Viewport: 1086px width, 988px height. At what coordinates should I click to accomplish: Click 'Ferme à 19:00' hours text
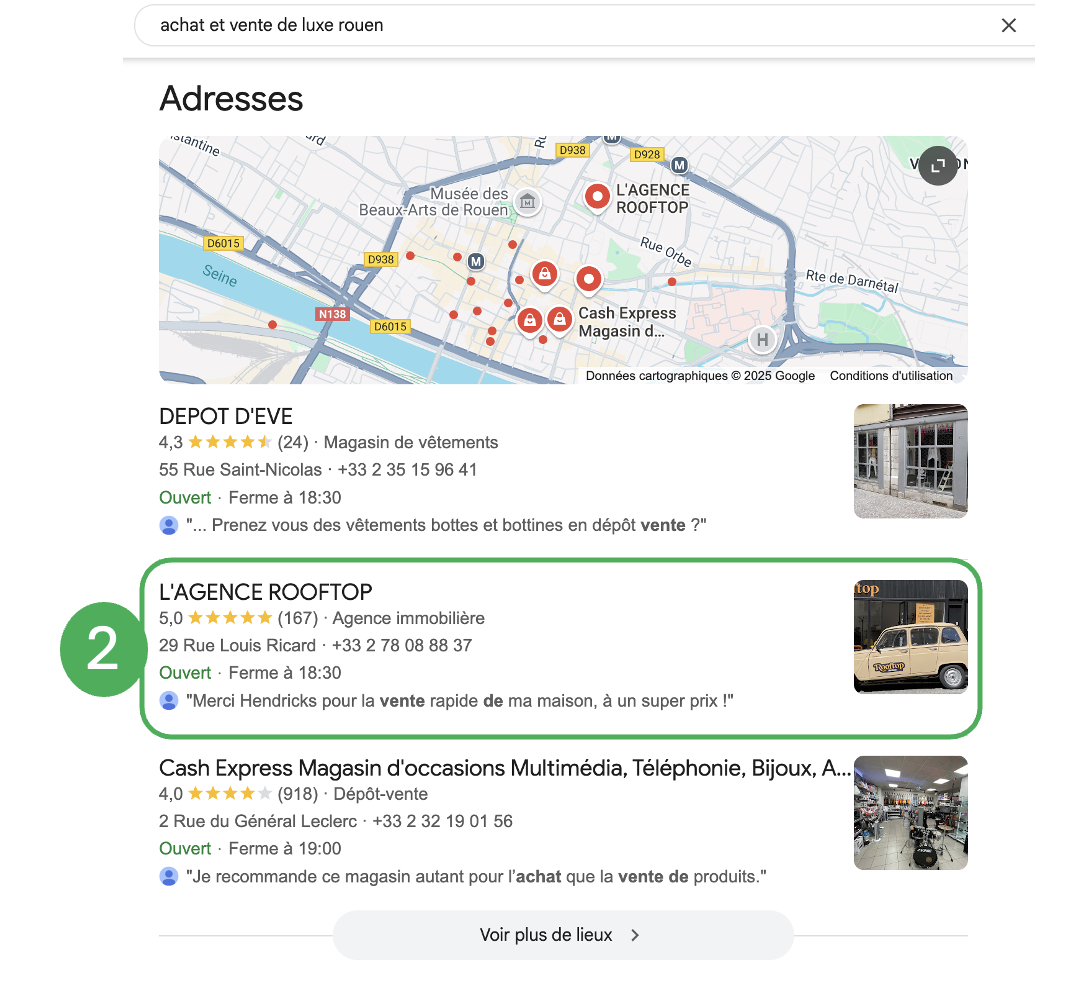[x=285, y=849]
